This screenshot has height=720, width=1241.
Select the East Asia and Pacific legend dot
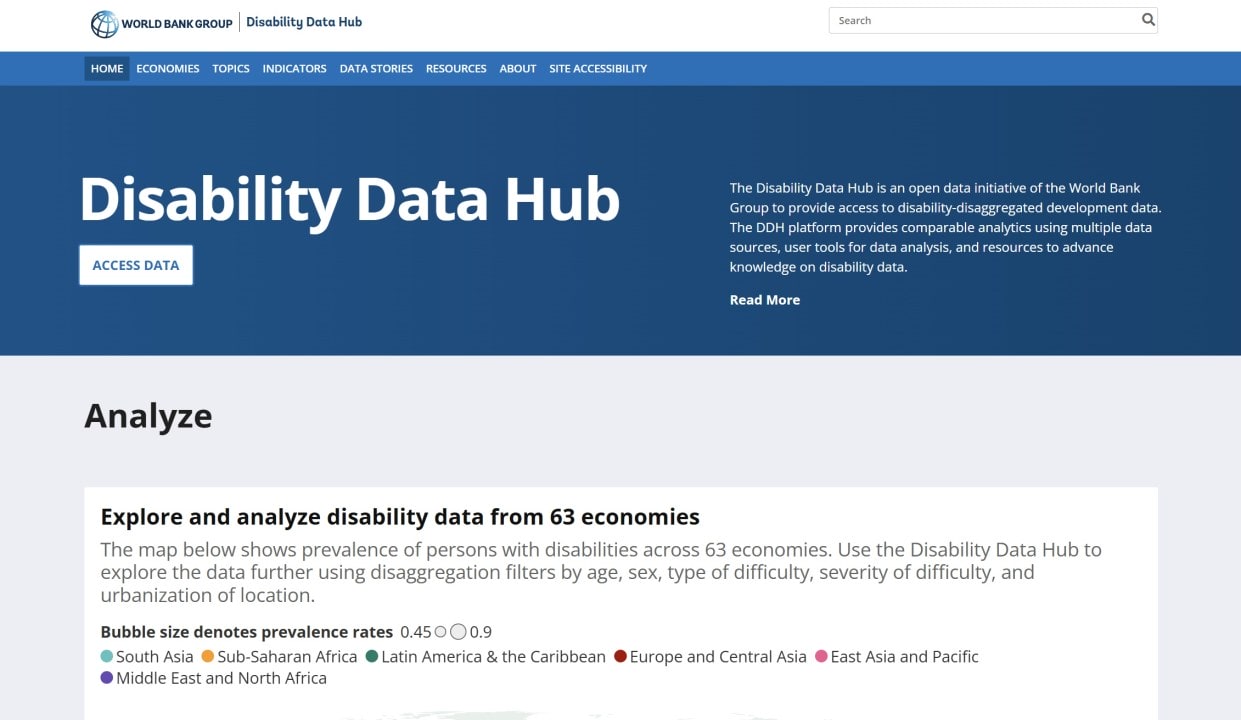coord(820,656)
